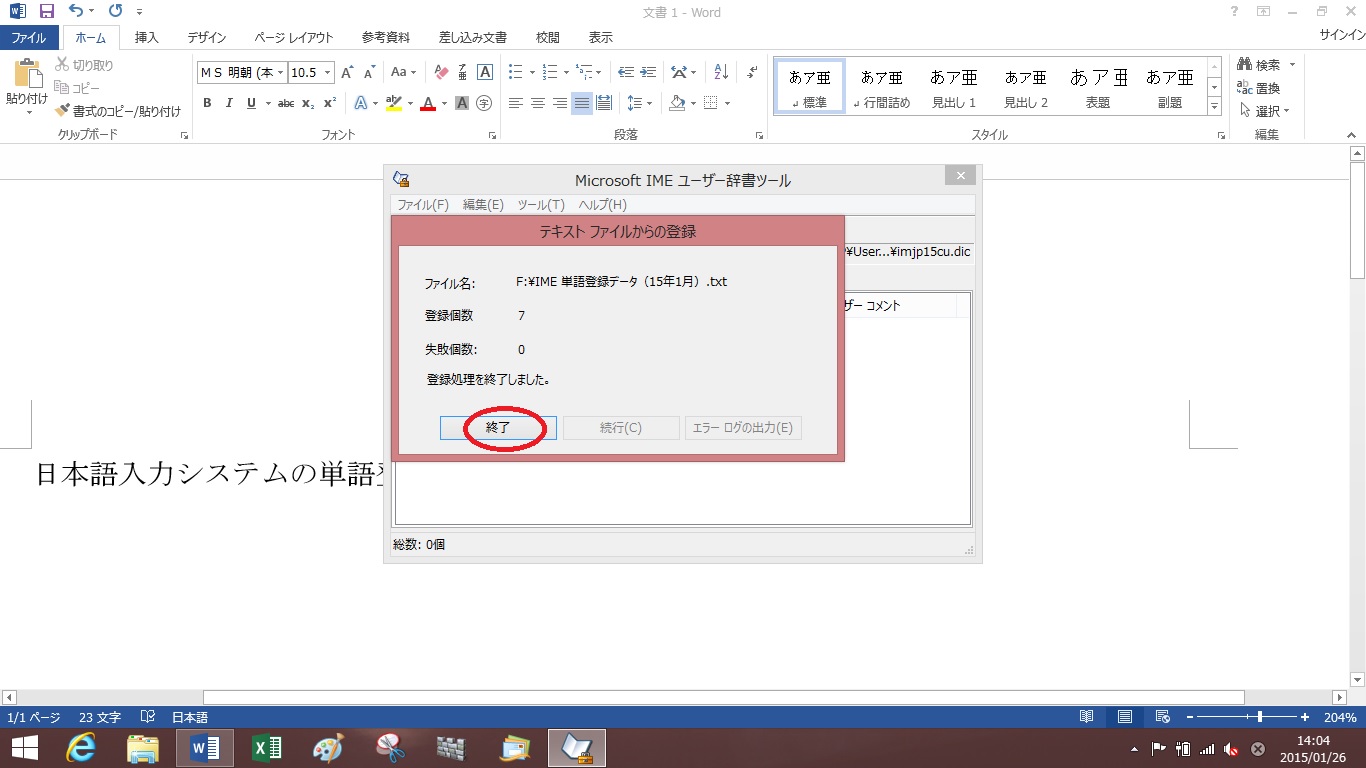Grow font size with the large A icon
The image size is (1366, 768).
click(x=347, y=72)
